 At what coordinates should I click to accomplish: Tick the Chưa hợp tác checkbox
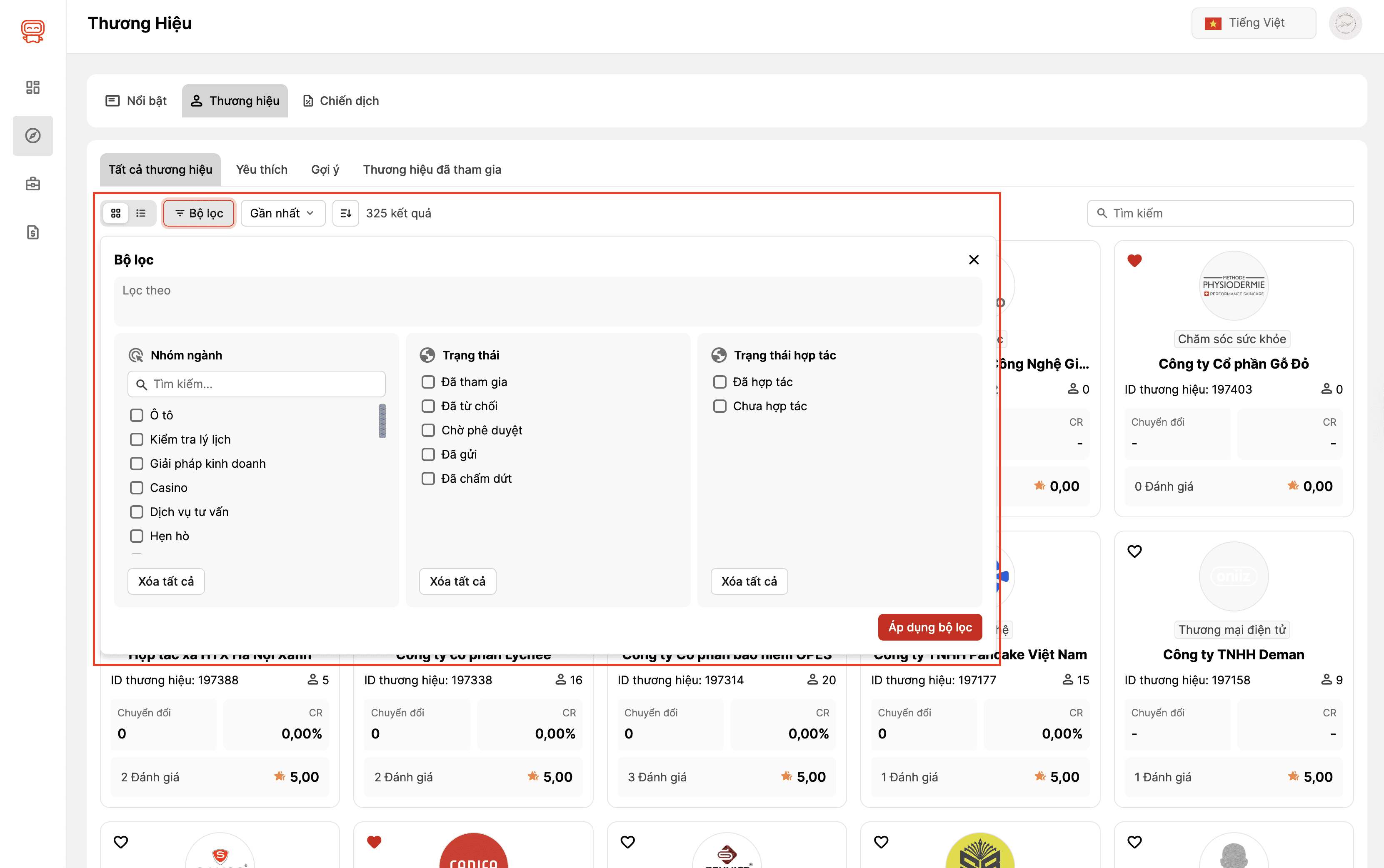720,406
